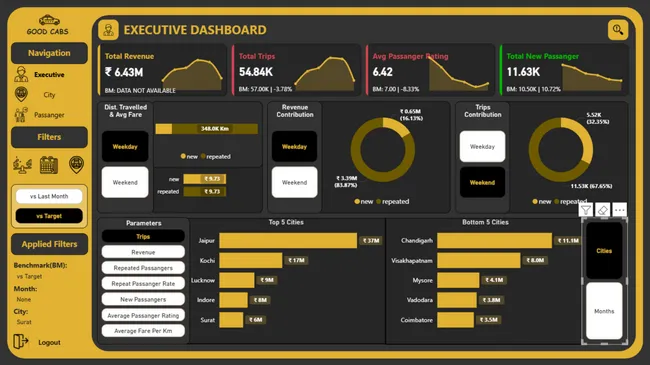
Task: Click the Lucknow bar in Top 5 Cities
Action: click(x=237, y=280)
